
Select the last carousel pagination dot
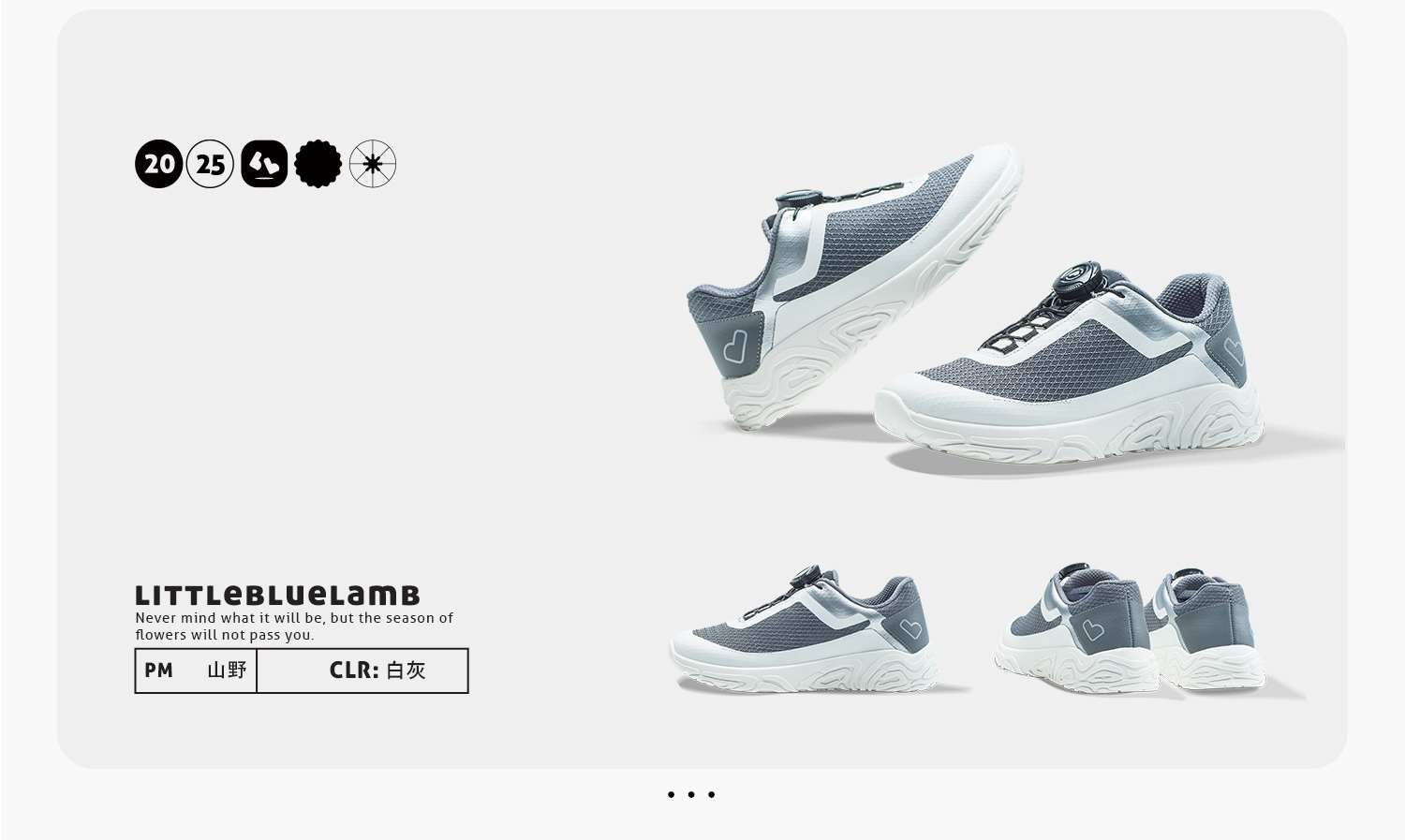coord(712,794)
